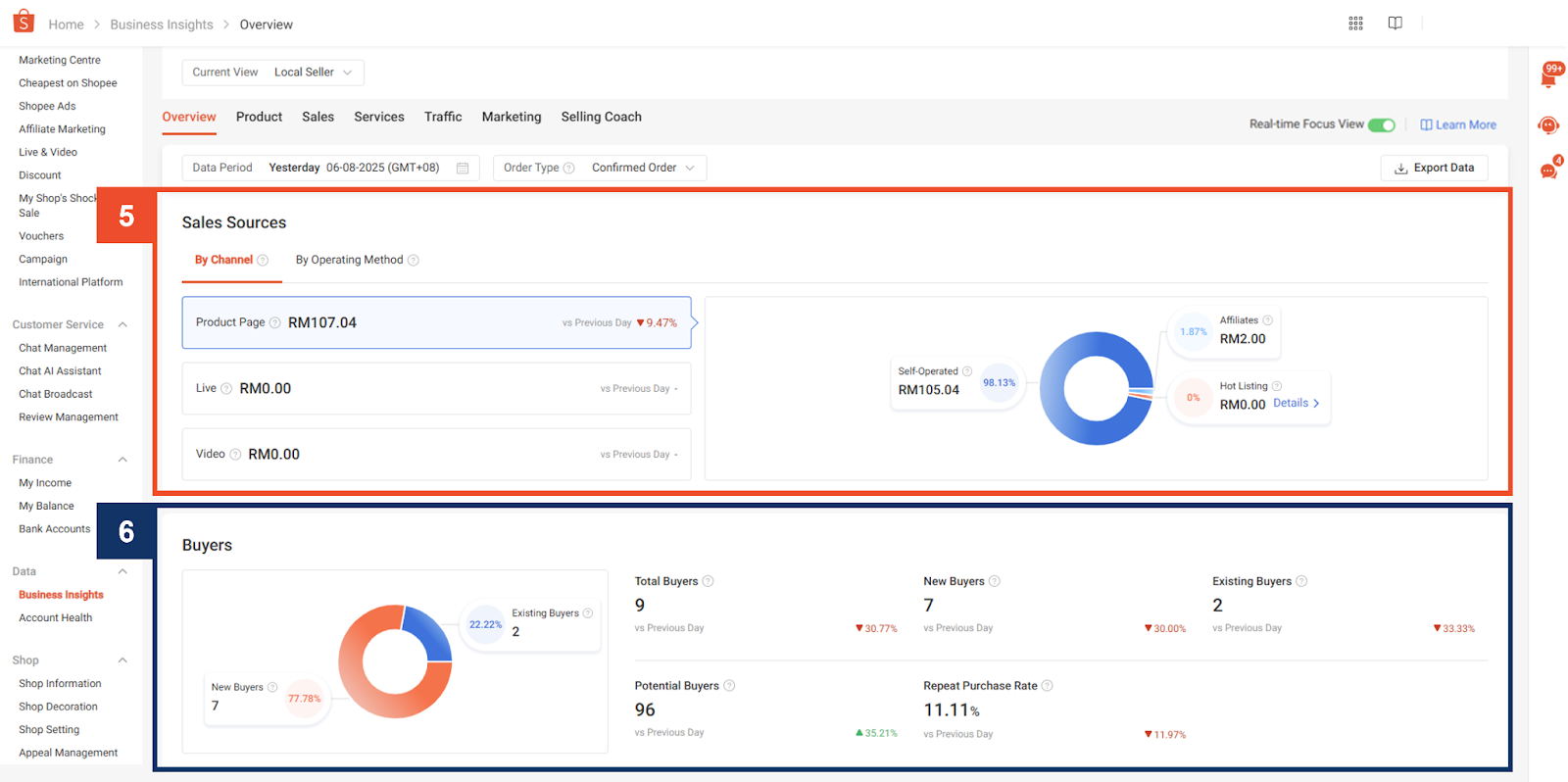Open notifications bell with 99+ badge
The image size is (1568, 782).
click(1550, 75)
